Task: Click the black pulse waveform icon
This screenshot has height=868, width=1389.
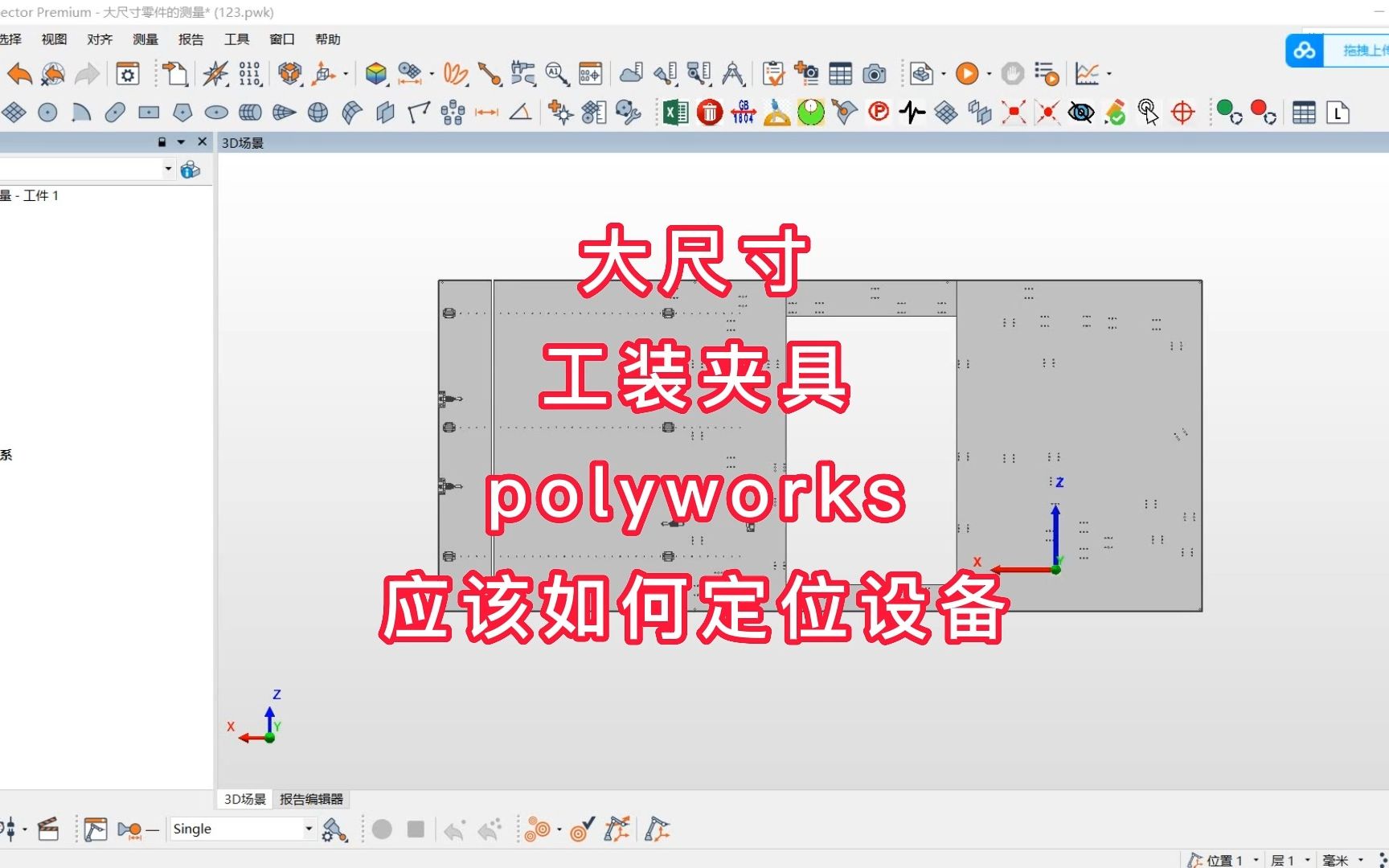Action: 912,113
